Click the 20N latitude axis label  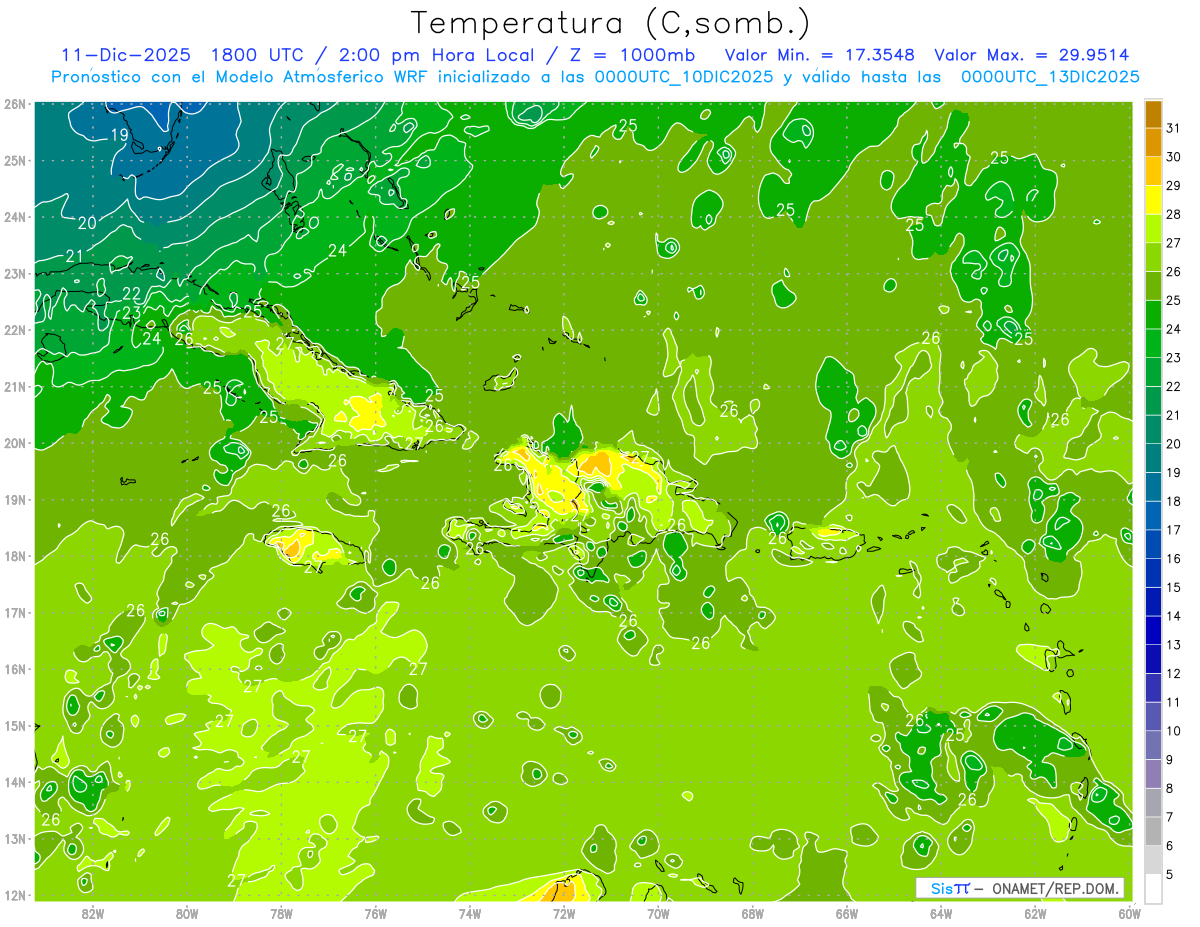tap(16, 443)
